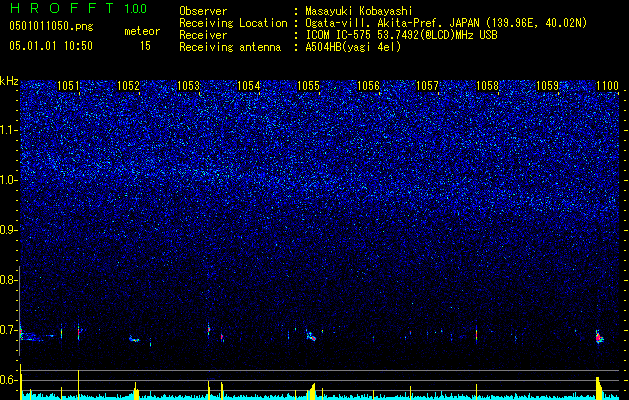This screenshot has width=629, height=400.
Task: Click the meteor echo cluster beneath 1055
Action: (311, 336)
